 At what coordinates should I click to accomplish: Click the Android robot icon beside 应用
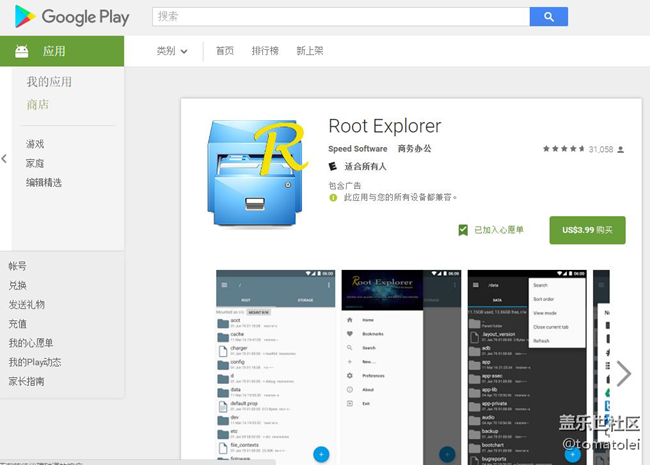coord(22,51)
